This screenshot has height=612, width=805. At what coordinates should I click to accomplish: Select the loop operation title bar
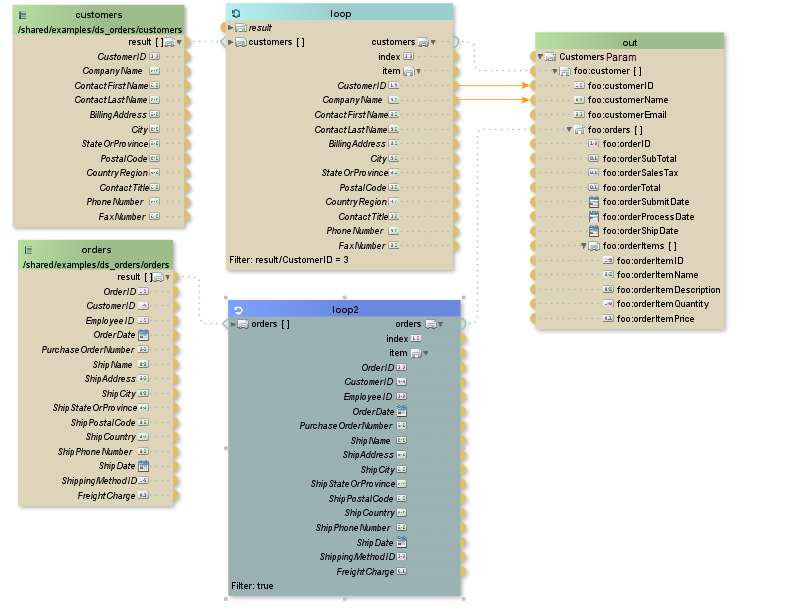coord(339,13)
